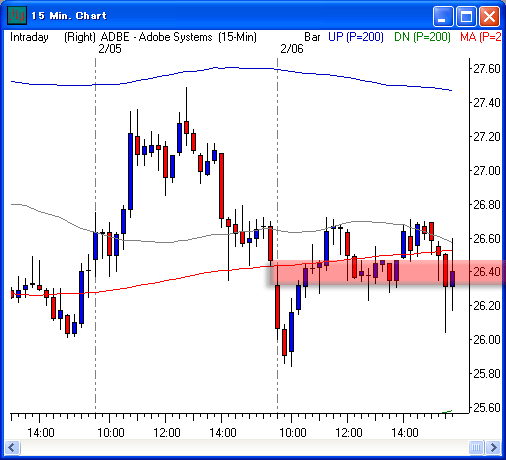This screenshot has height=460, width=506.
Task: Minimize the 15 Min. Chart window
Action: 443,16
